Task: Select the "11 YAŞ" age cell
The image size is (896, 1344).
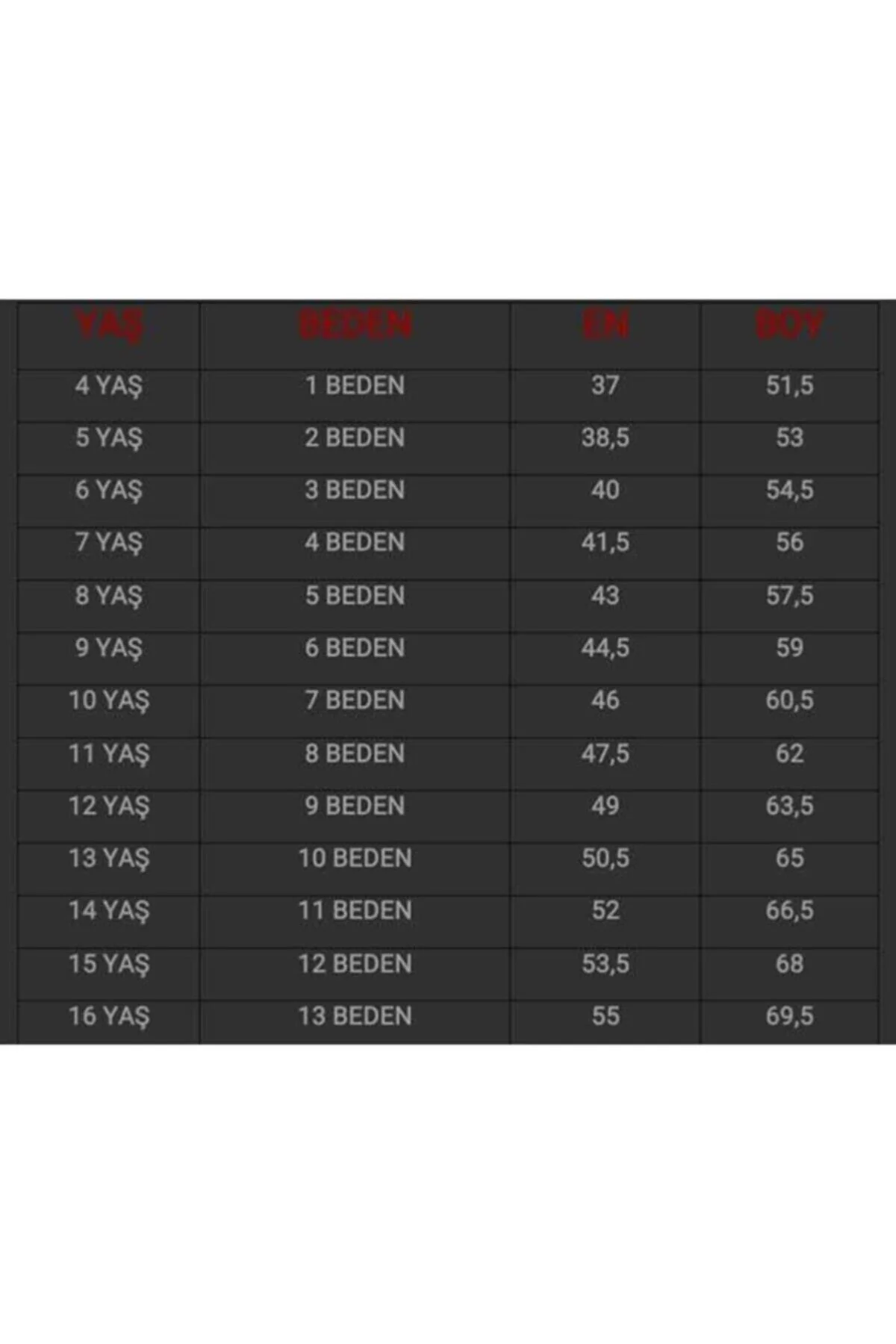Action: tap(108, 753)
